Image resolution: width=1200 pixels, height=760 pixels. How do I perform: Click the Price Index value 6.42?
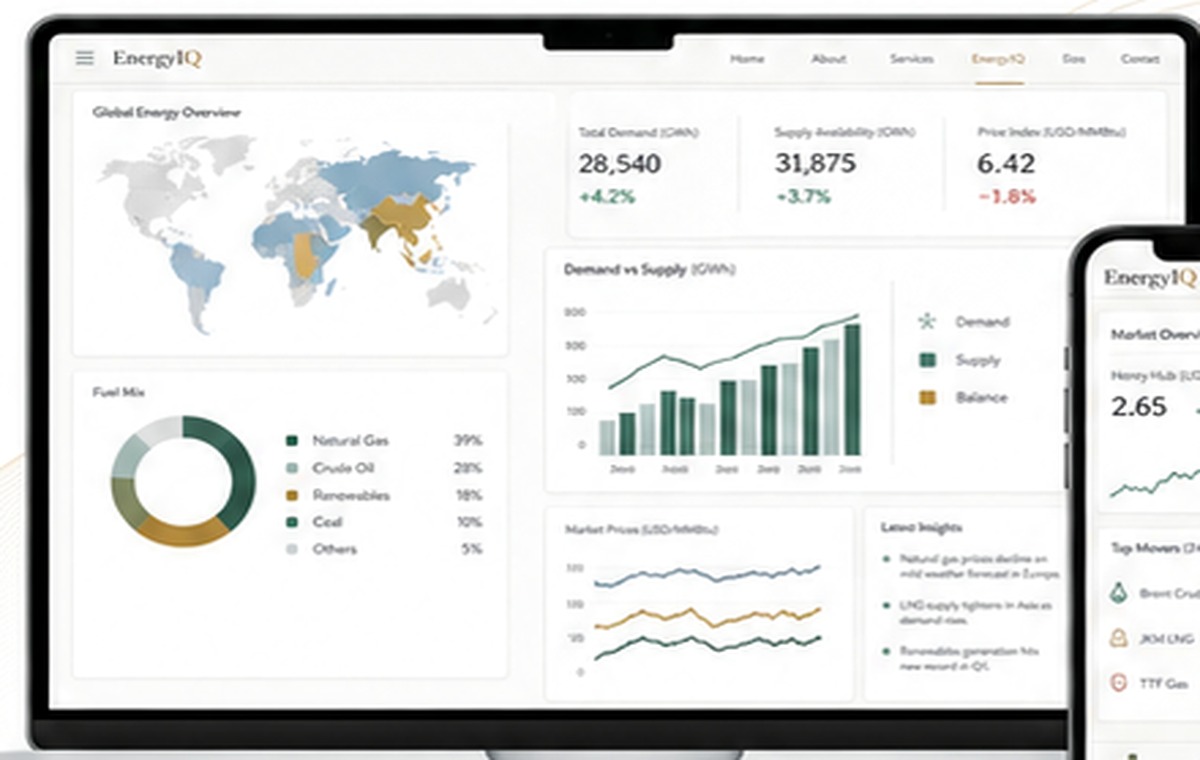[x=1006, y=164]
